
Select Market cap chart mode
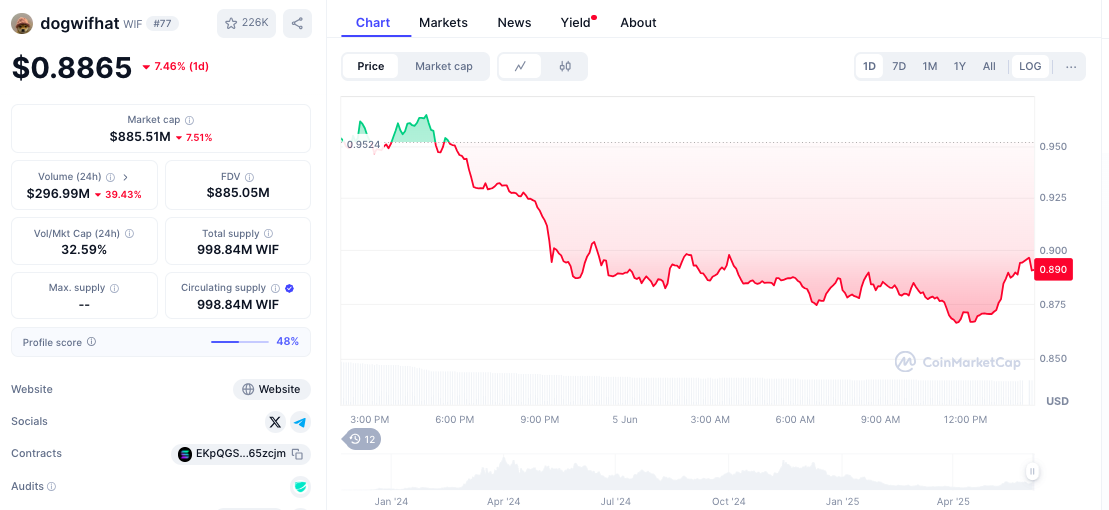(443, 66)
